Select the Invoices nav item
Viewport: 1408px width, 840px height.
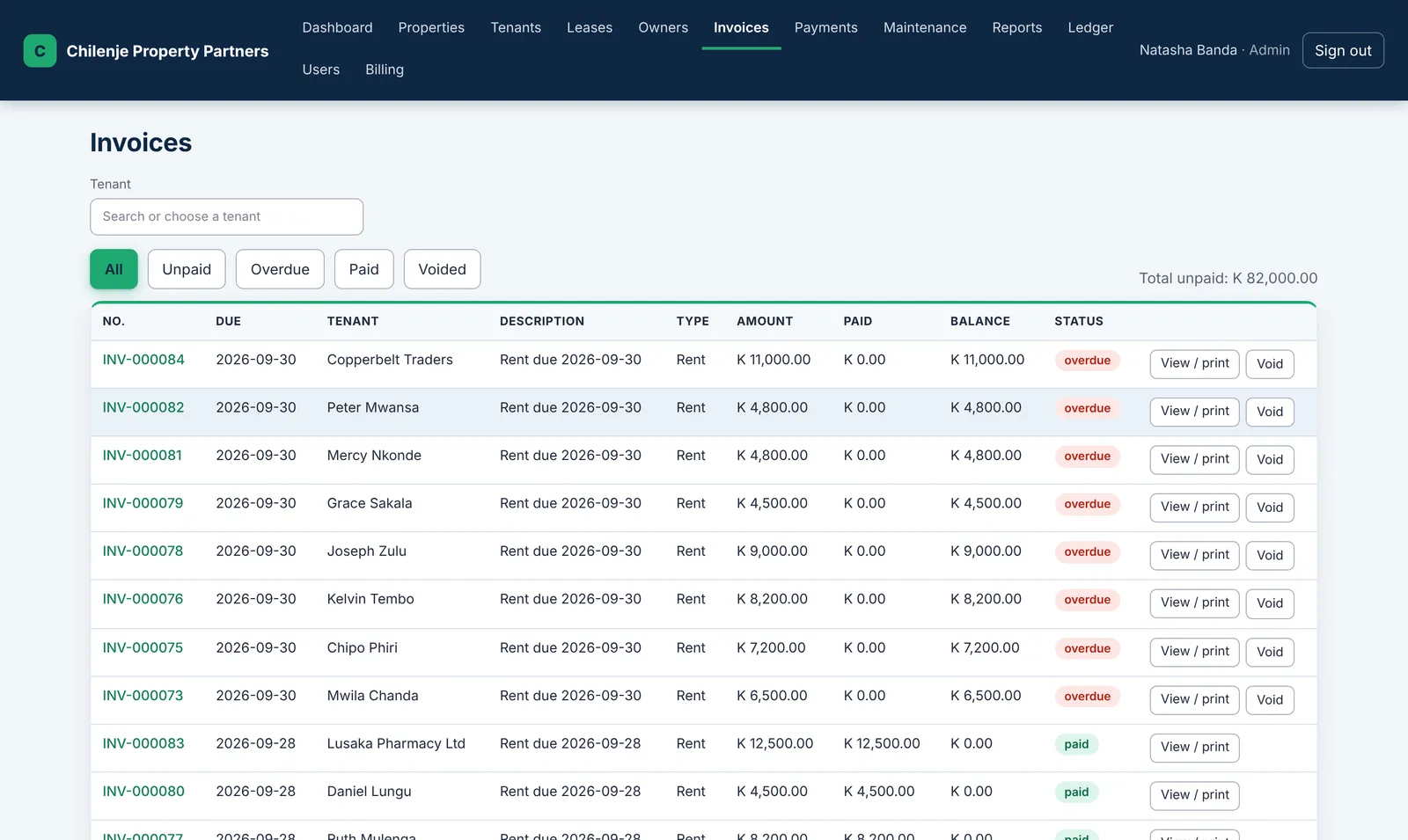click(741, 27)
